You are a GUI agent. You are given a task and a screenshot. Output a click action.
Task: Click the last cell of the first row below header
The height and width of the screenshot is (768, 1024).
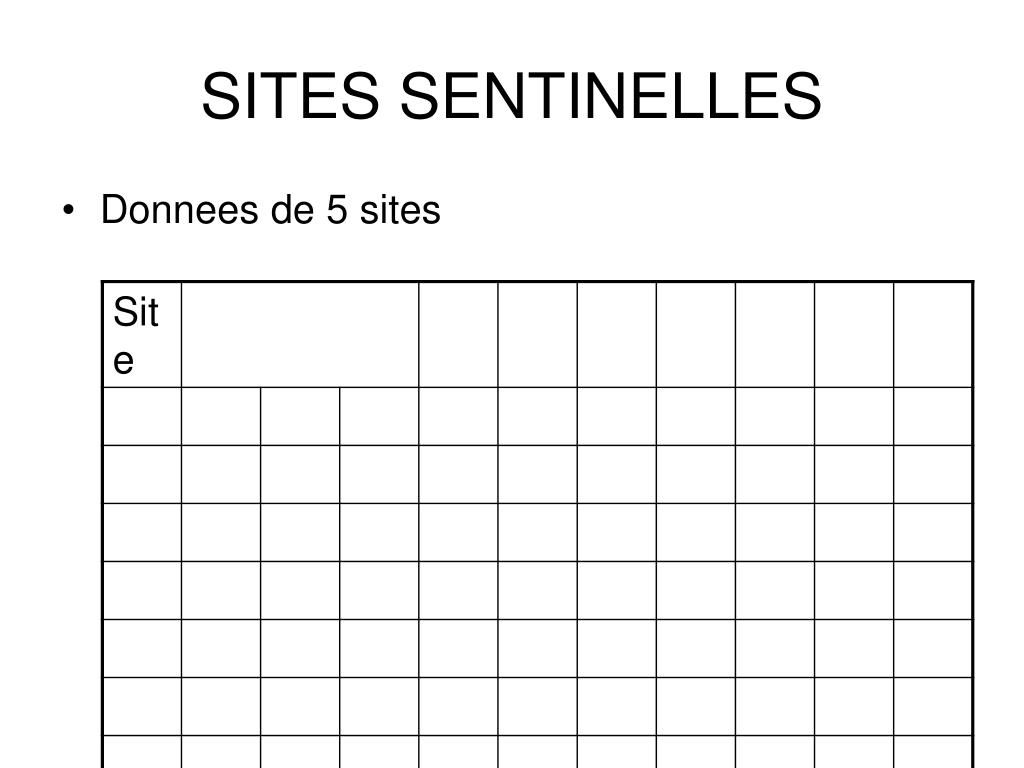click(x=933, y=417)
